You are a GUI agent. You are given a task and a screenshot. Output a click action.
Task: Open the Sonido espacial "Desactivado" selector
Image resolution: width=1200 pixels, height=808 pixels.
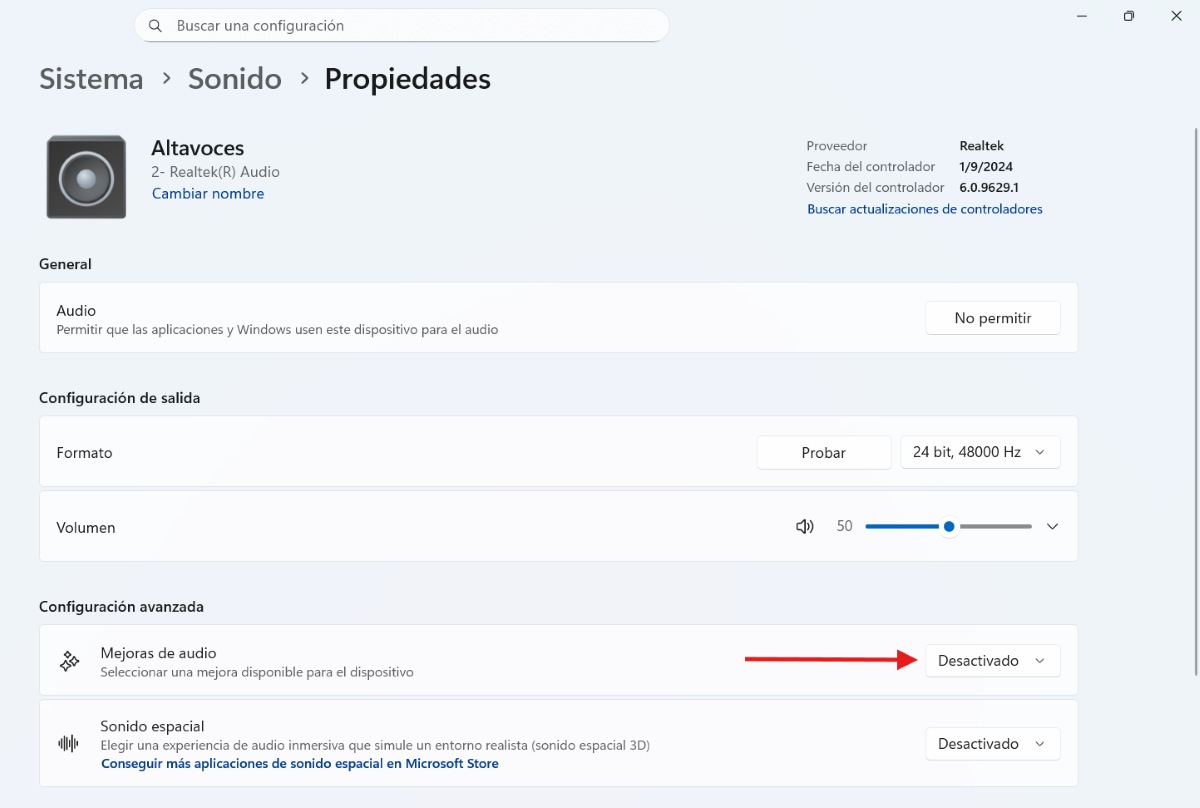[x=992, y=743]
